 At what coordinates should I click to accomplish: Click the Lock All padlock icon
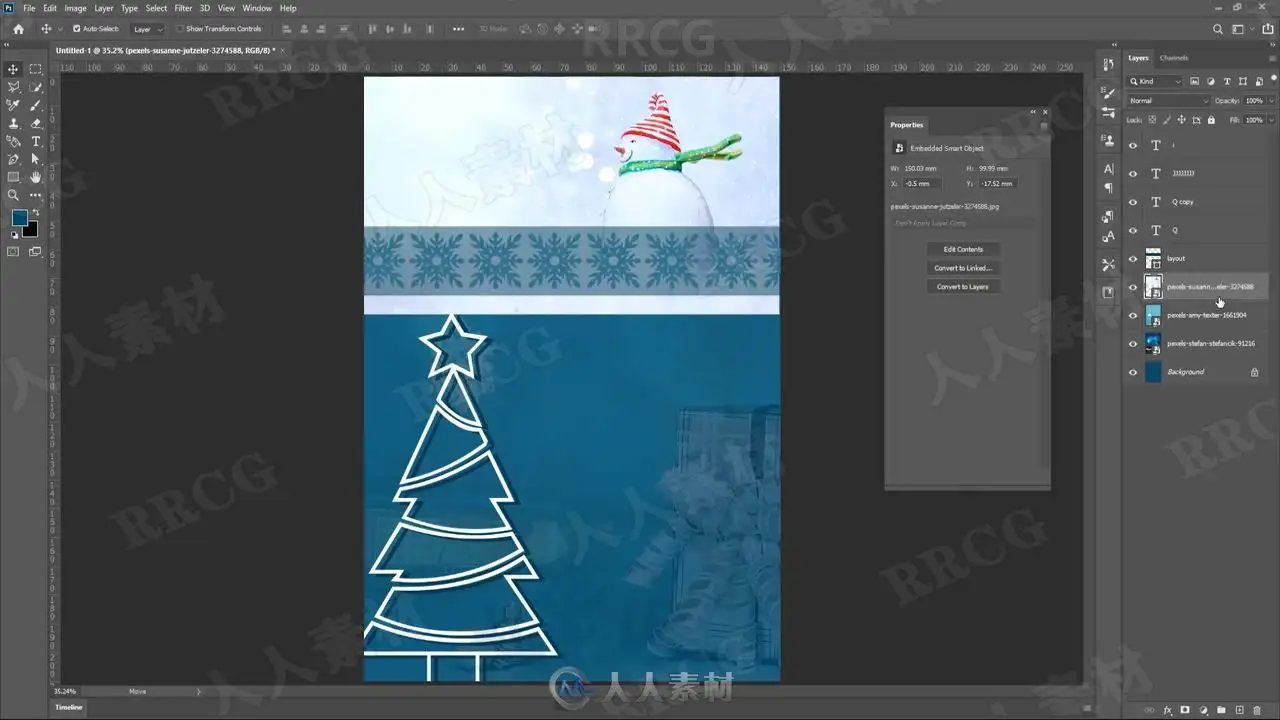(1211, 120)
